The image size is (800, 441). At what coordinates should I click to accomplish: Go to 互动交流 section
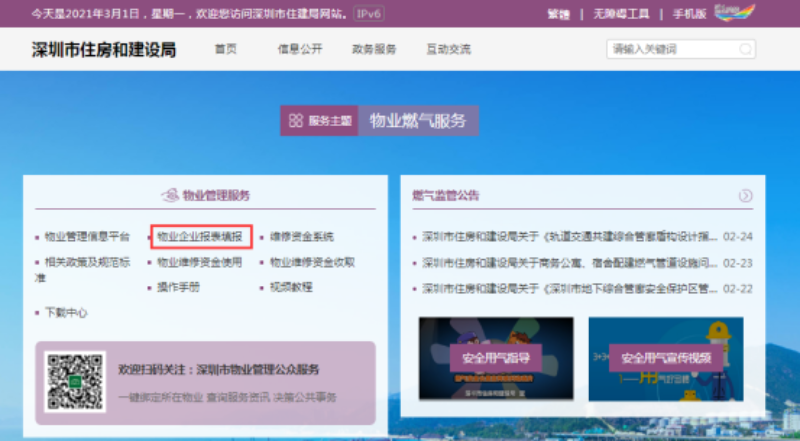(448, 49)
